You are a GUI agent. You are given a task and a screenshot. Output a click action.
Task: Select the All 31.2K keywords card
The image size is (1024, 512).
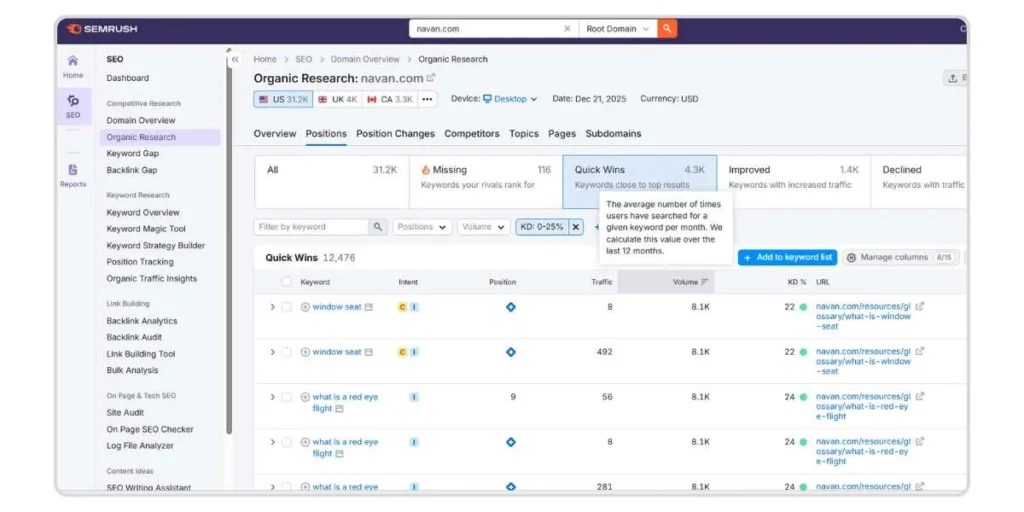[x=332, y=182]
